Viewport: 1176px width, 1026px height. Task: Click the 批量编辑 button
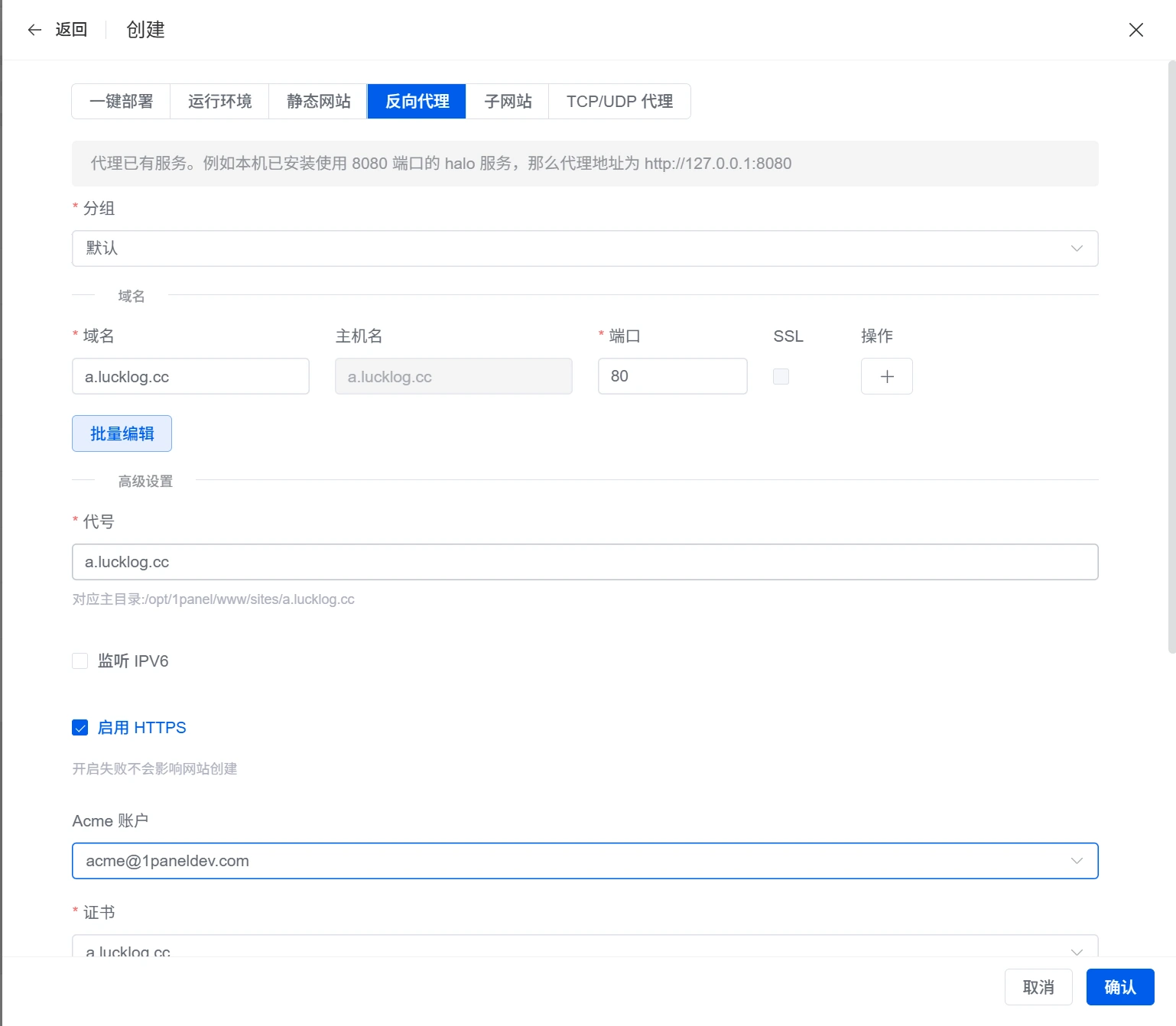(x=122, y=433)
